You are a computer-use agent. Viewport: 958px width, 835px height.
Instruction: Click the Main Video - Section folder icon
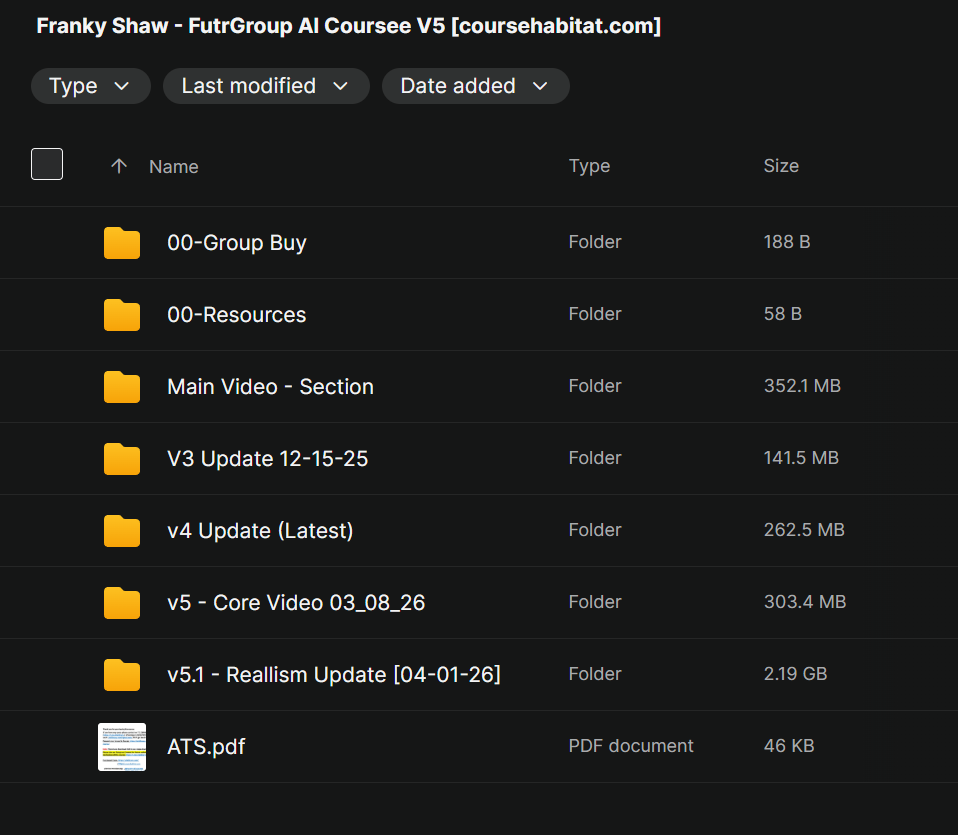(x=122, y=387)
